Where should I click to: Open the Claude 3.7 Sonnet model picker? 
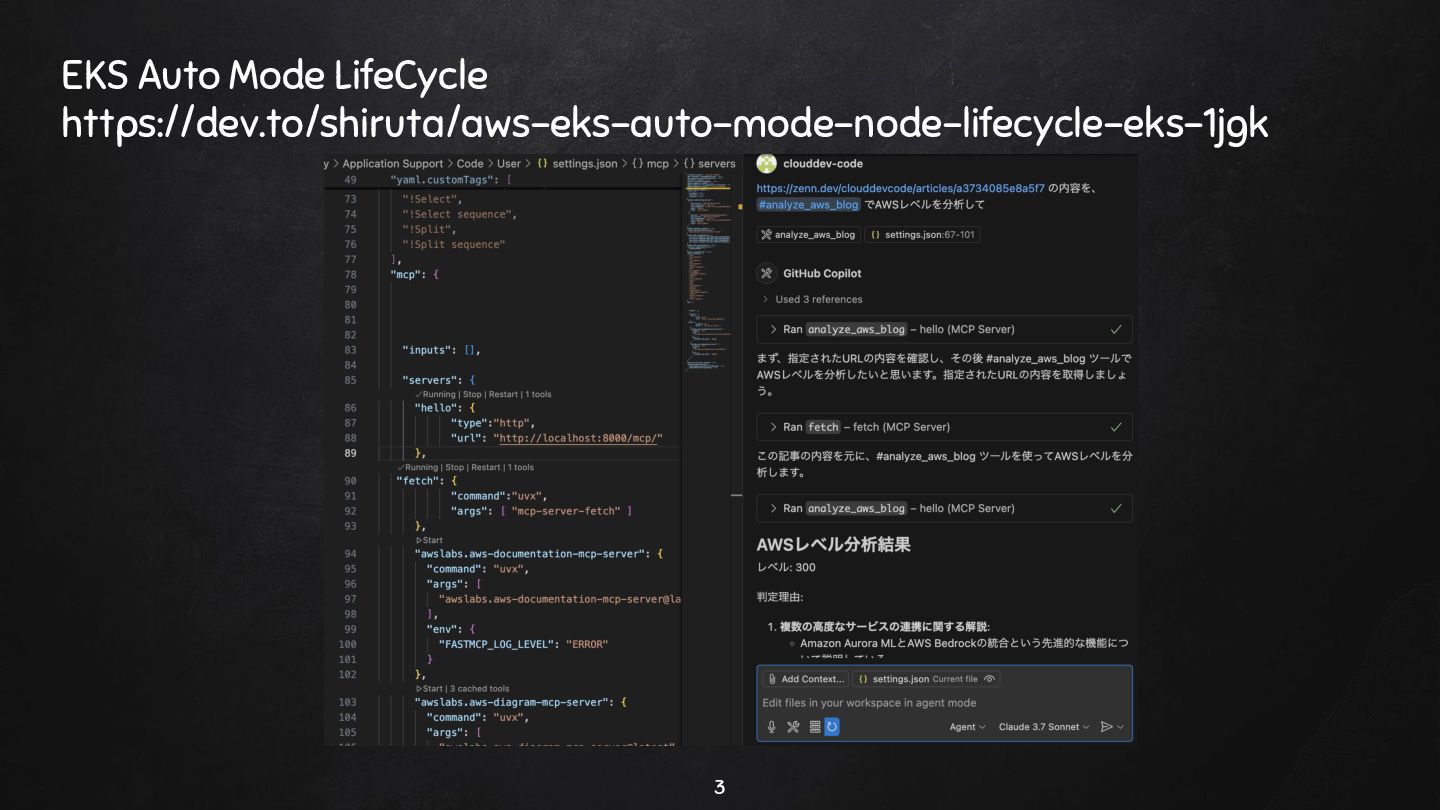1044,727
